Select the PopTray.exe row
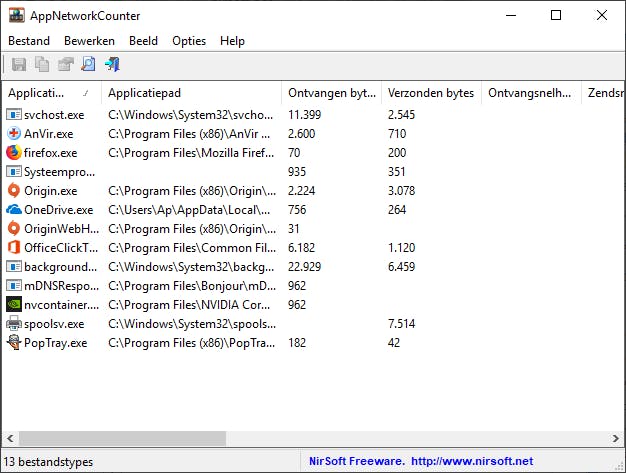 tap(55, 343)
